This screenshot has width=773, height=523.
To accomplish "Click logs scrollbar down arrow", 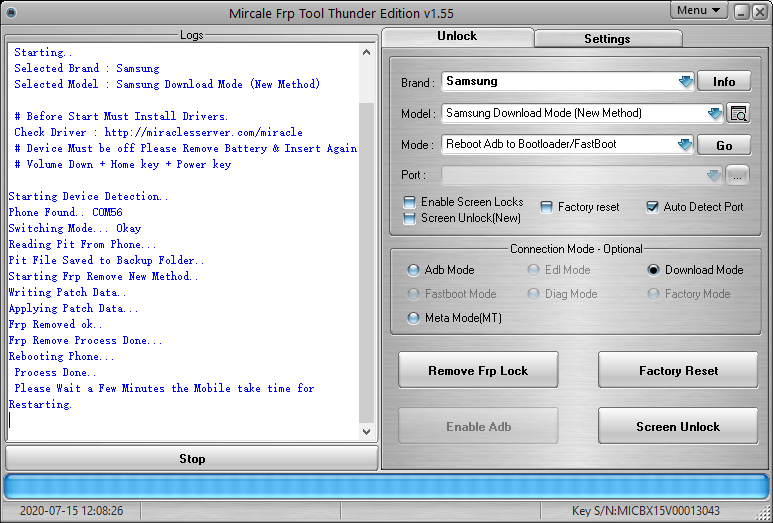I will (x=366, y=432).
